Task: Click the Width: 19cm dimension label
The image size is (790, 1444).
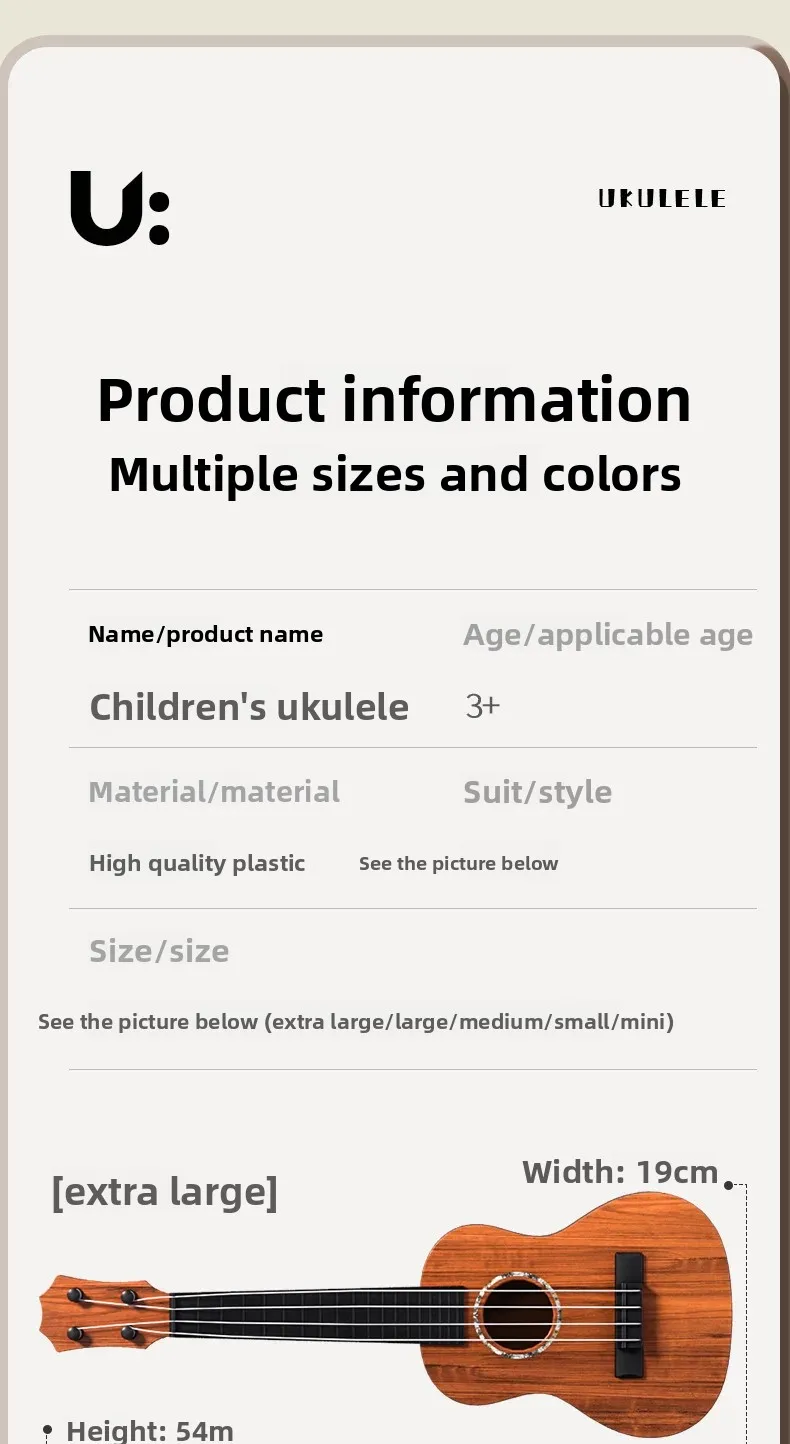Action: click(620, 1172)
